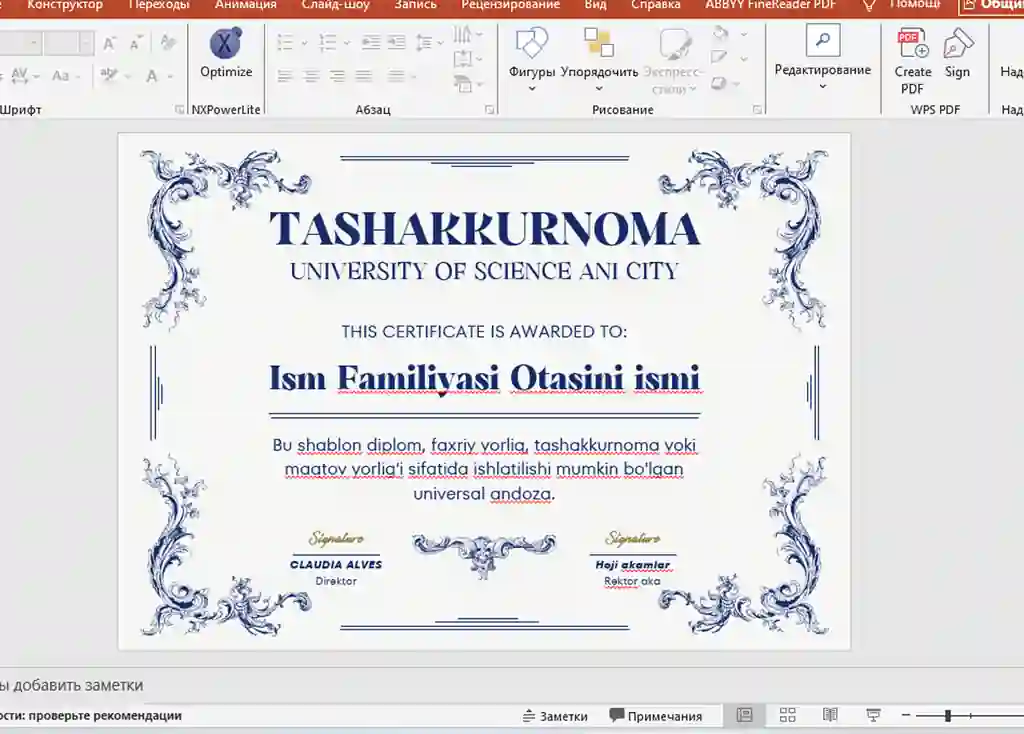1024x734 pixels.
Task: Open the shape fill dropdown arrow
Action: [744, 33]
